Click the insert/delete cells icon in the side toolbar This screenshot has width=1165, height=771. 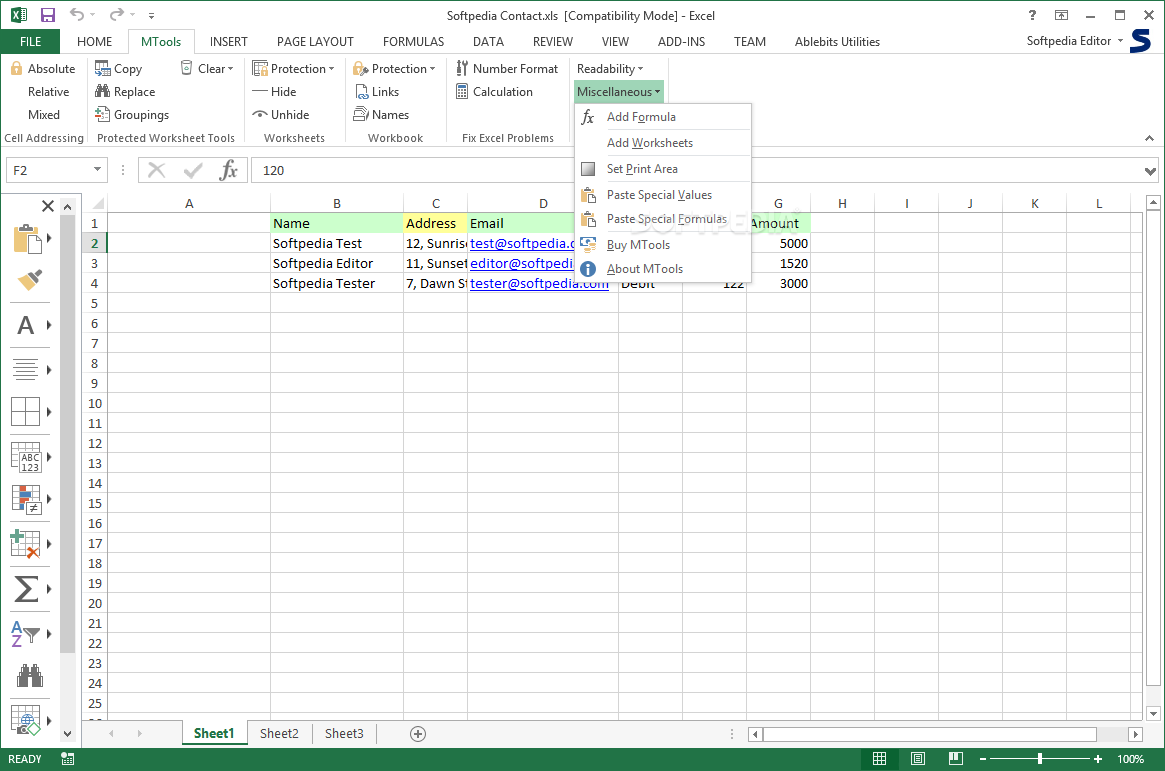tap(25, 544)
